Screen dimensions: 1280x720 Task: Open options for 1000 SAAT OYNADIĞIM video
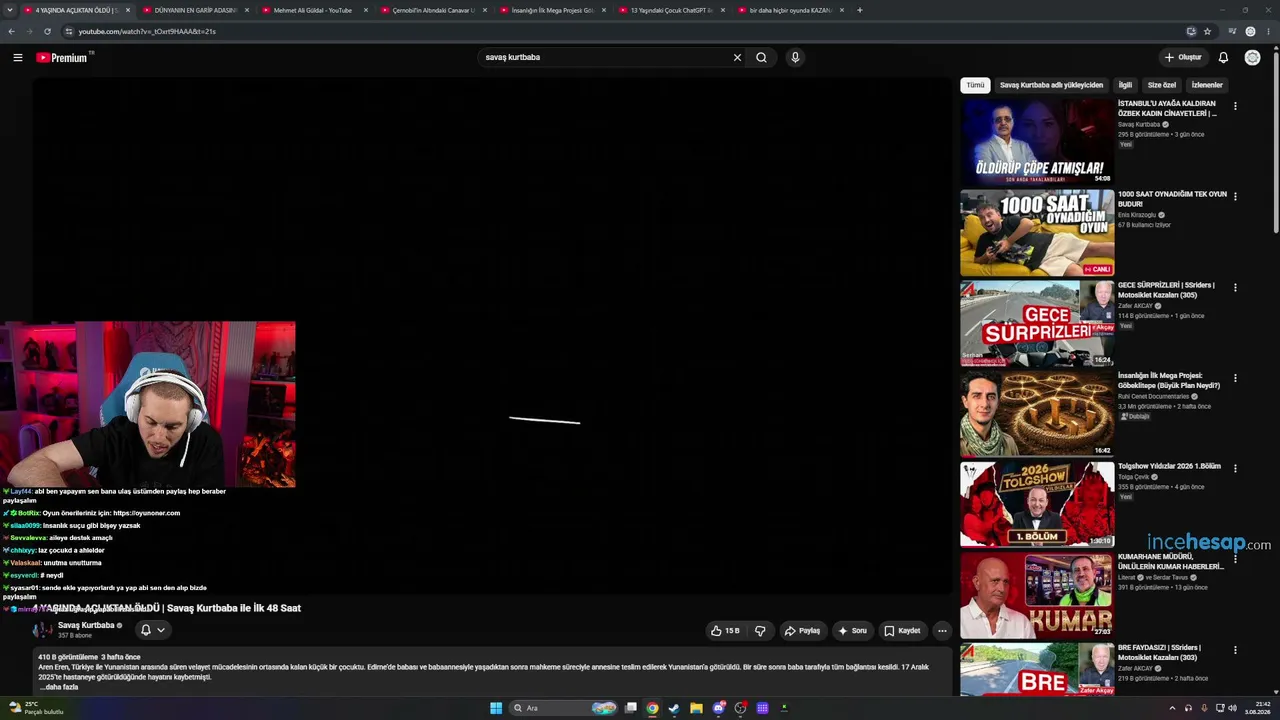[x=1235, y=197]
